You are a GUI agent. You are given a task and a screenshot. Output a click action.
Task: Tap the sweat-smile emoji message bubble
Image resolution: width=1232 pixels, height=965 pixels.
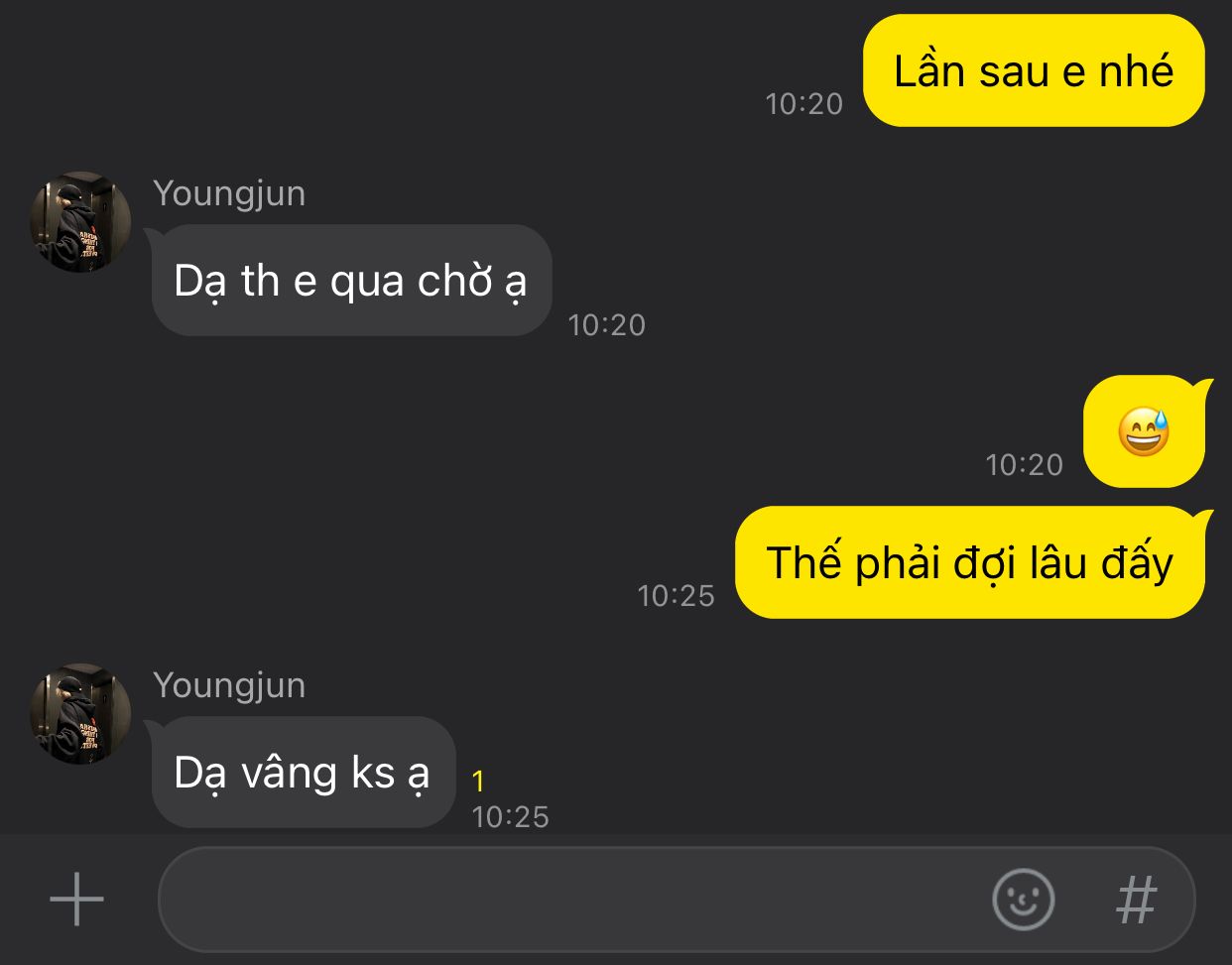pos(1145,431)
